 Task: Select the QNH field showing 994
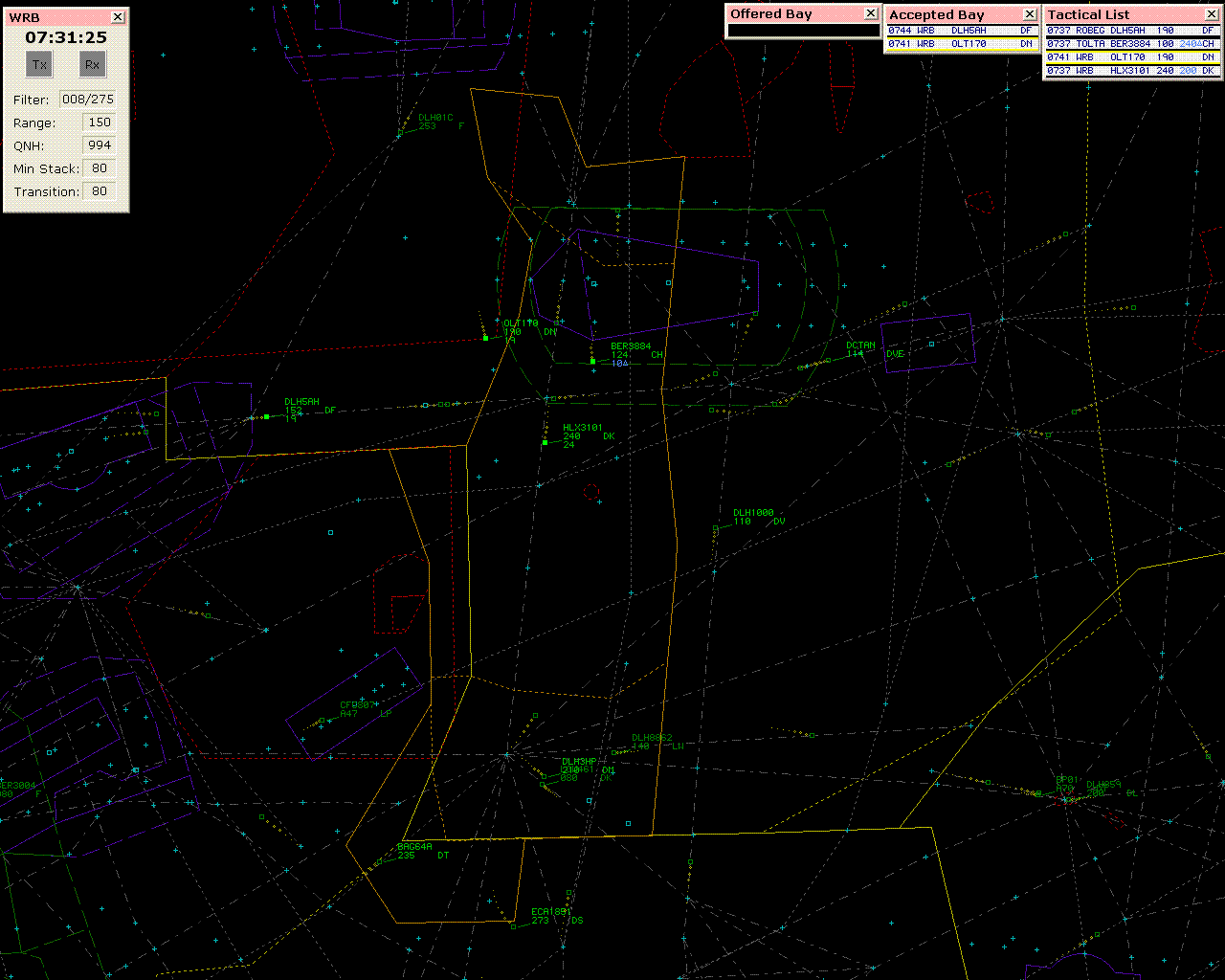click(99, 145)
